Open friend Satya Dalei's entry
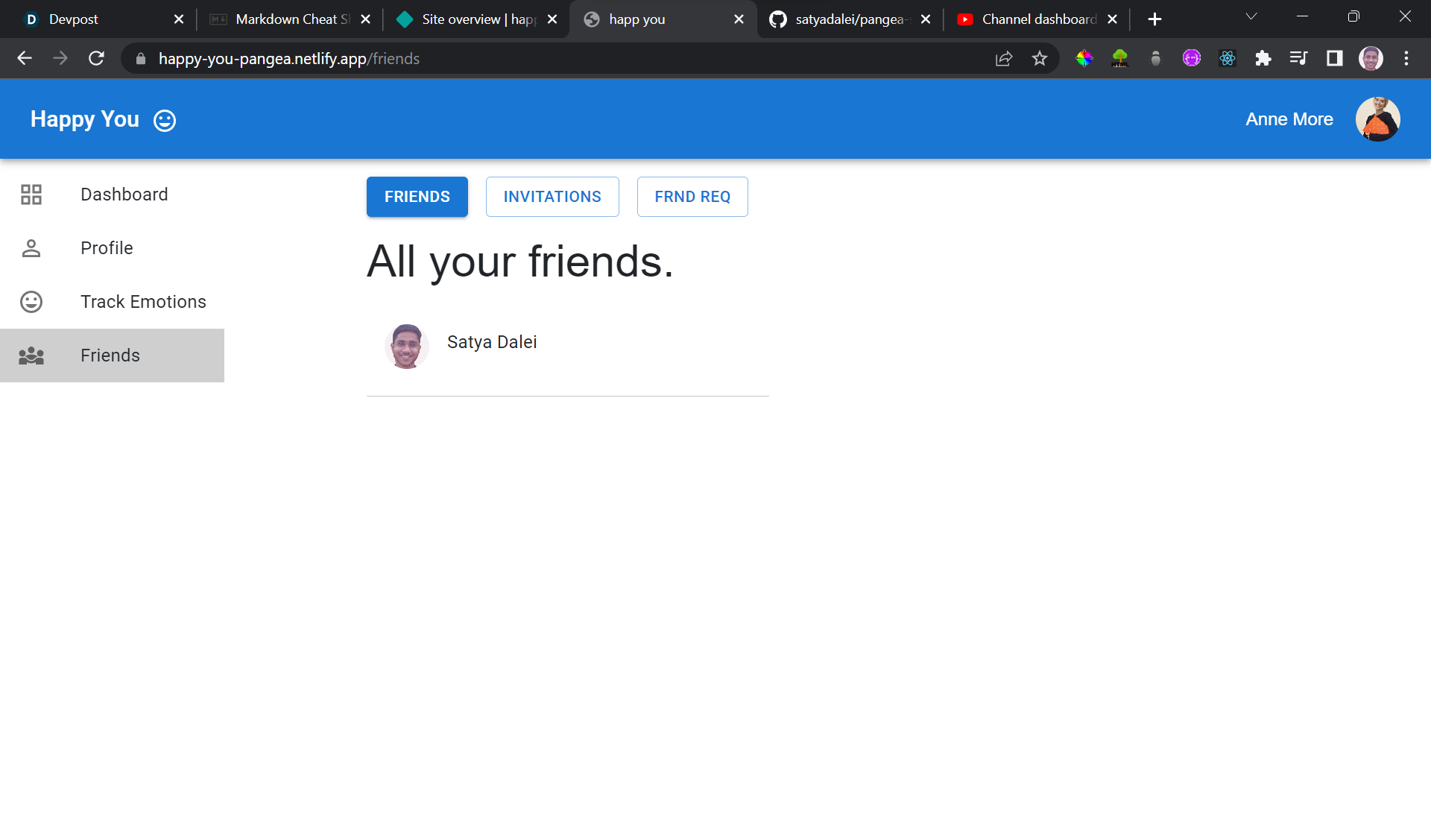Screen dimensions: 1431x840 point(491,343)
